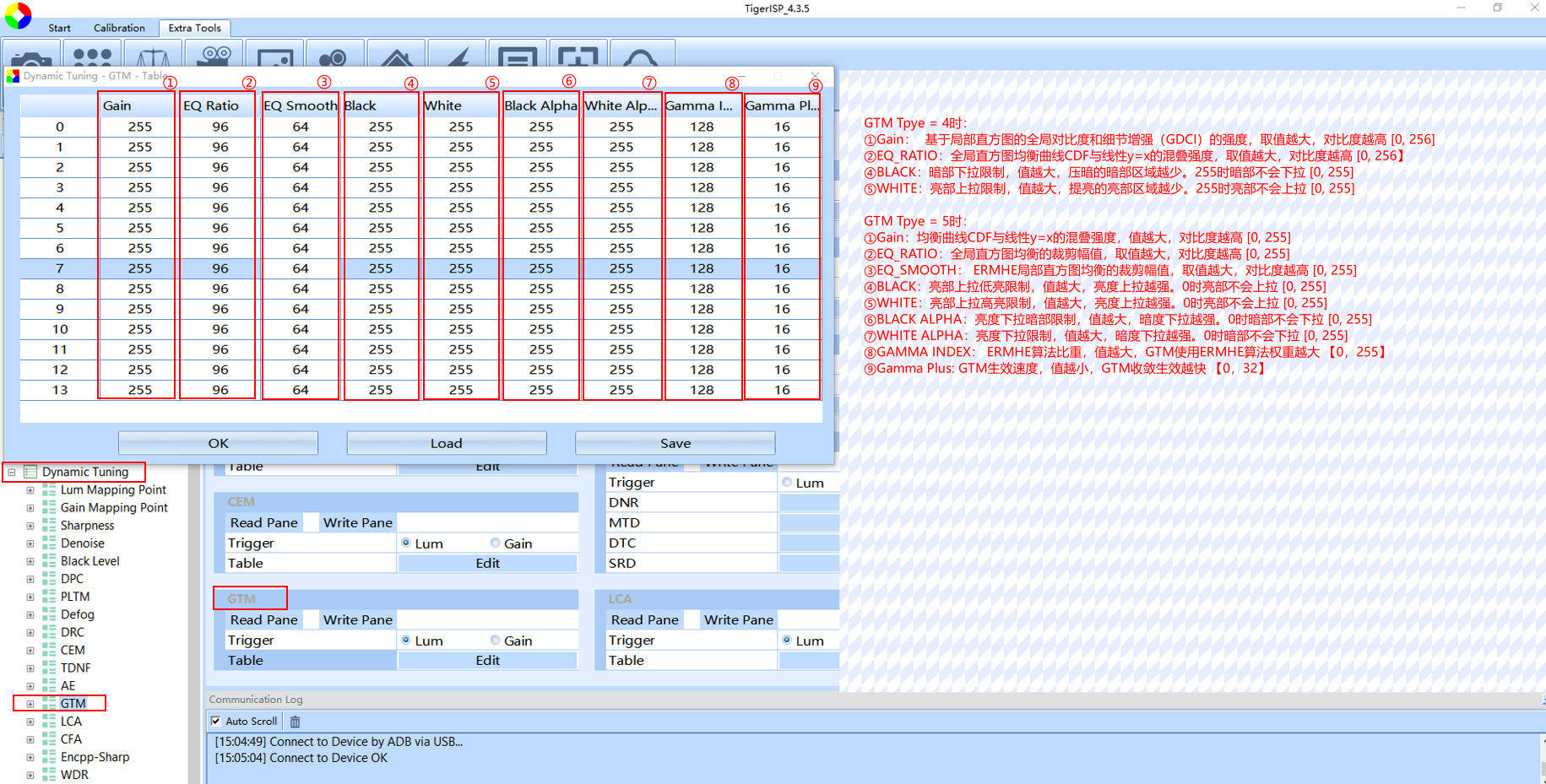Collapse the Dynamic Tuning tree node
The image size is (1546, 784).
tap(12, 473)
